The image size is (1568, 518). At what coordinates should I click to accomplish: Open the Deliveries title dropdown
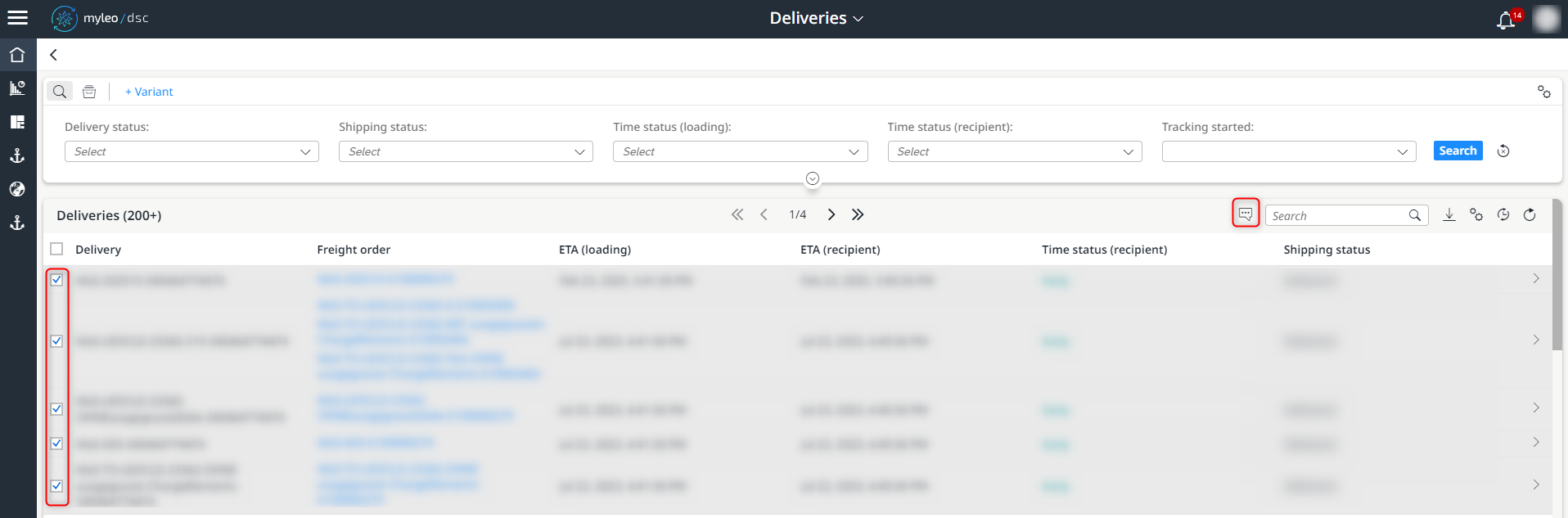tap(816, 18)
